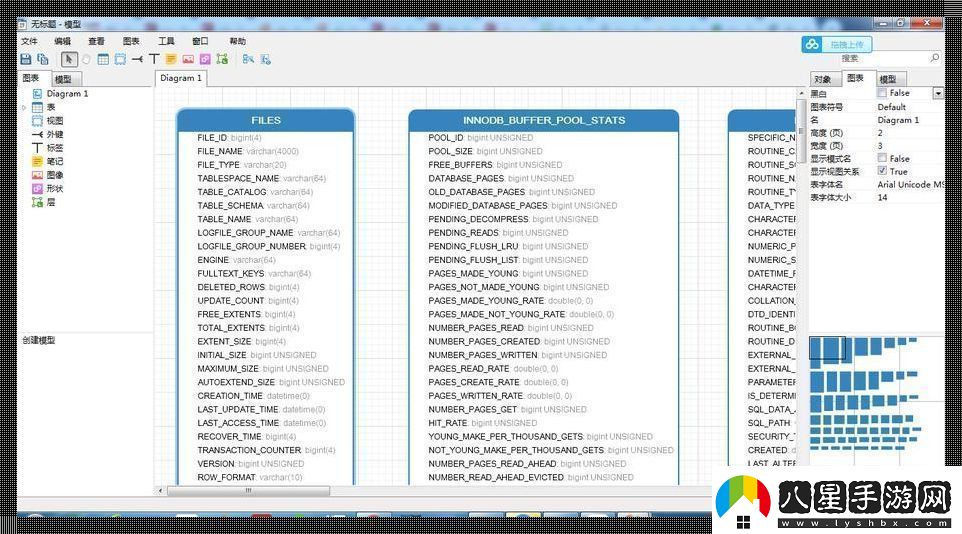Click in the 搜索 search field

click(870, 59)
